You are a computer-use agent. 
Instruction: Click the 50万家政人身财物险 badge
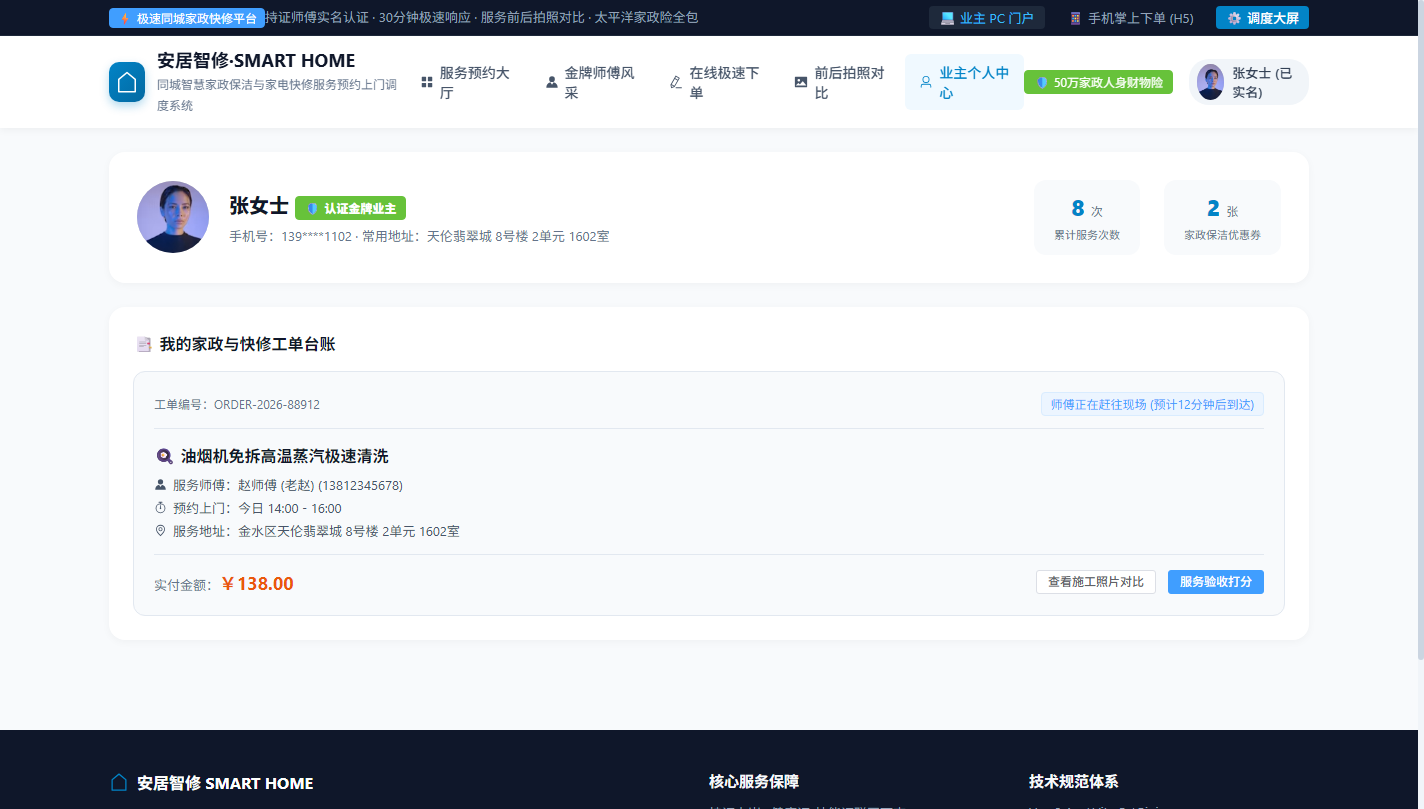[x=1098, y=82]
